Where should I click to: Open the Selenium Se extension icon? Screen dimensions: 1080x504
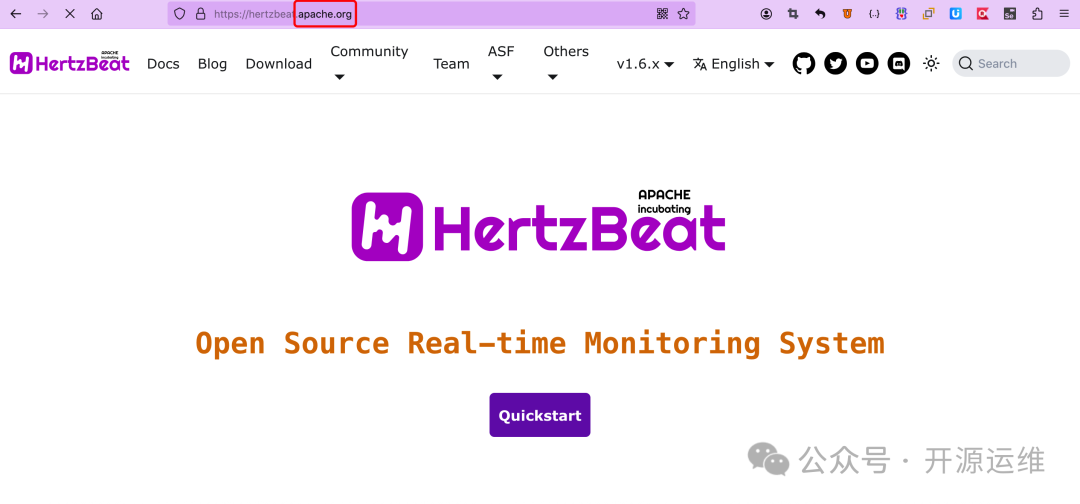(x=1010, y=14)
